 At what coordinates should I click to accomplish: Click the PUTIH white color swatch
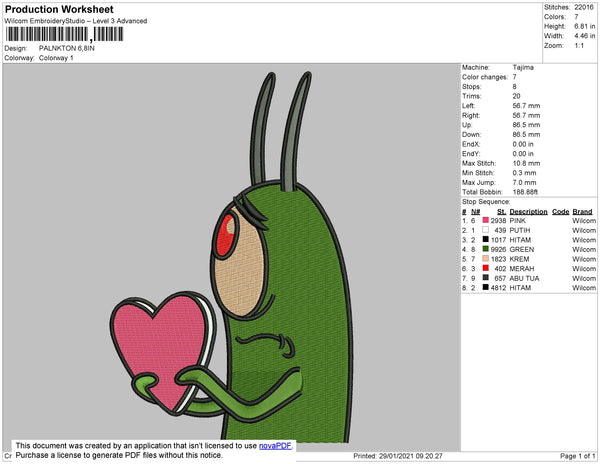point(486,230)
